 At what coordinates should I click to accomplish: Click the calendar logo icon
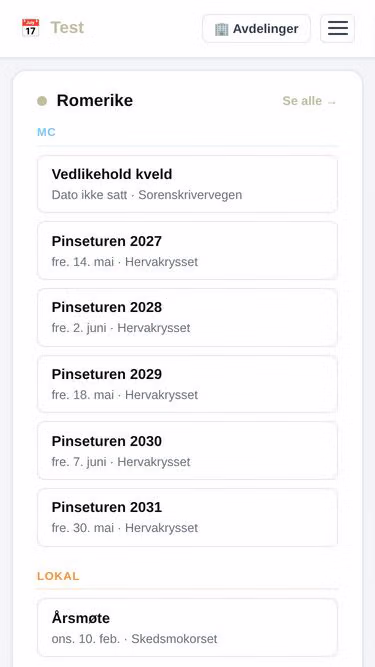[x=31, y=28]
